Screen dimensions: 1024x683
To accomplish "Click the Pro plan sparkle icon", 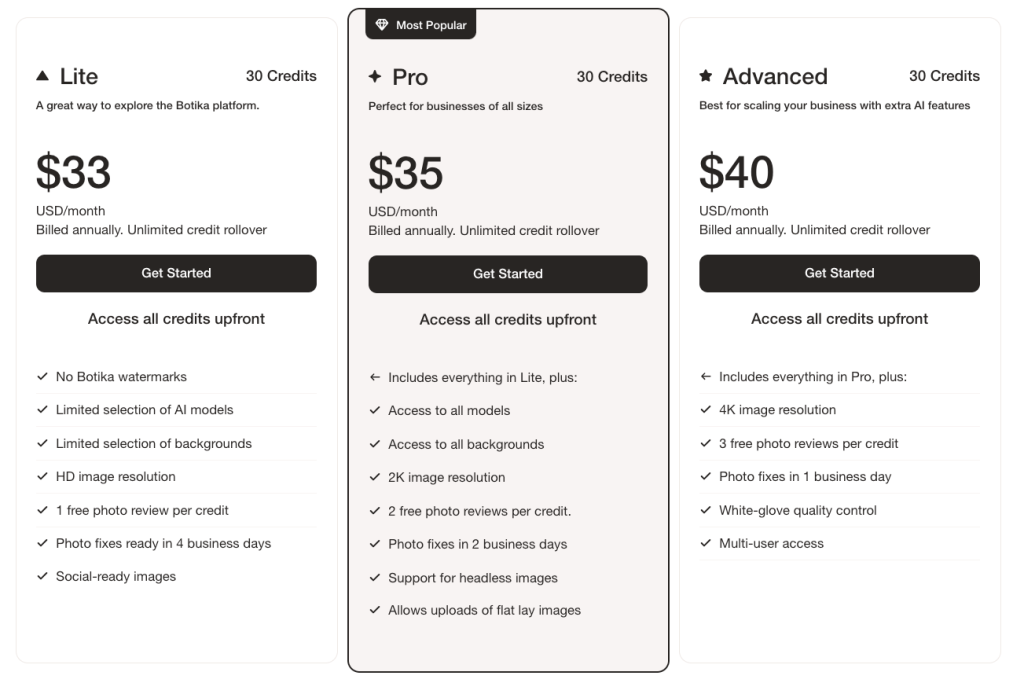I will click(375, 76).
